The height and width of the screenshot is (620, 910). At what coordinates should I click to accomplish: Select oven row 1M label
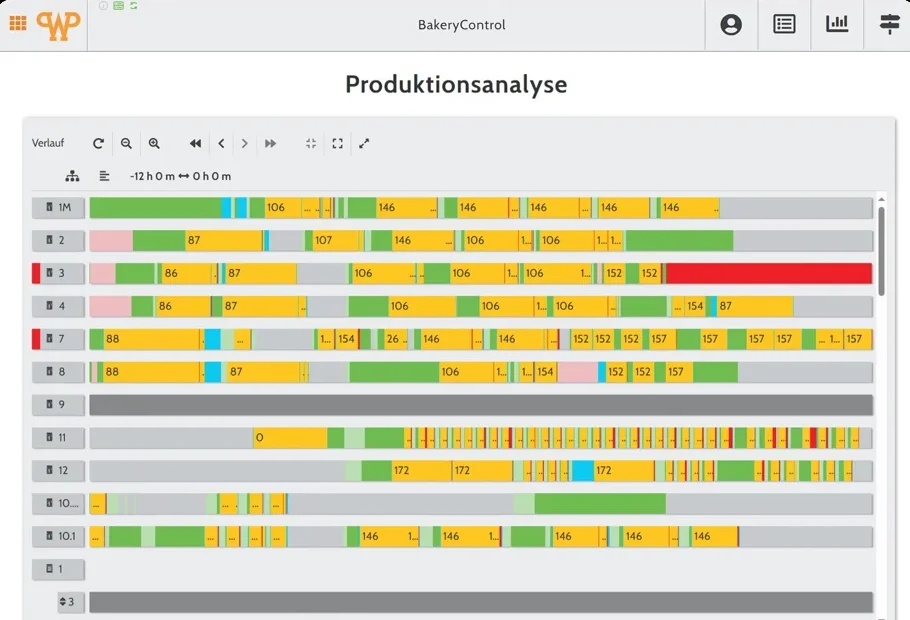coord(58,207)
